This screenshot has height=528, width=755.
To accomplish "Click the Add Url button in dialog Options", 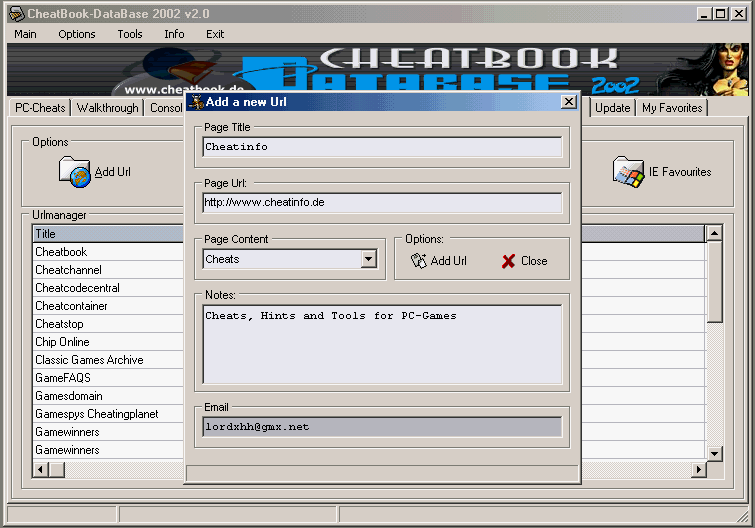I will [x=439, y=261].
